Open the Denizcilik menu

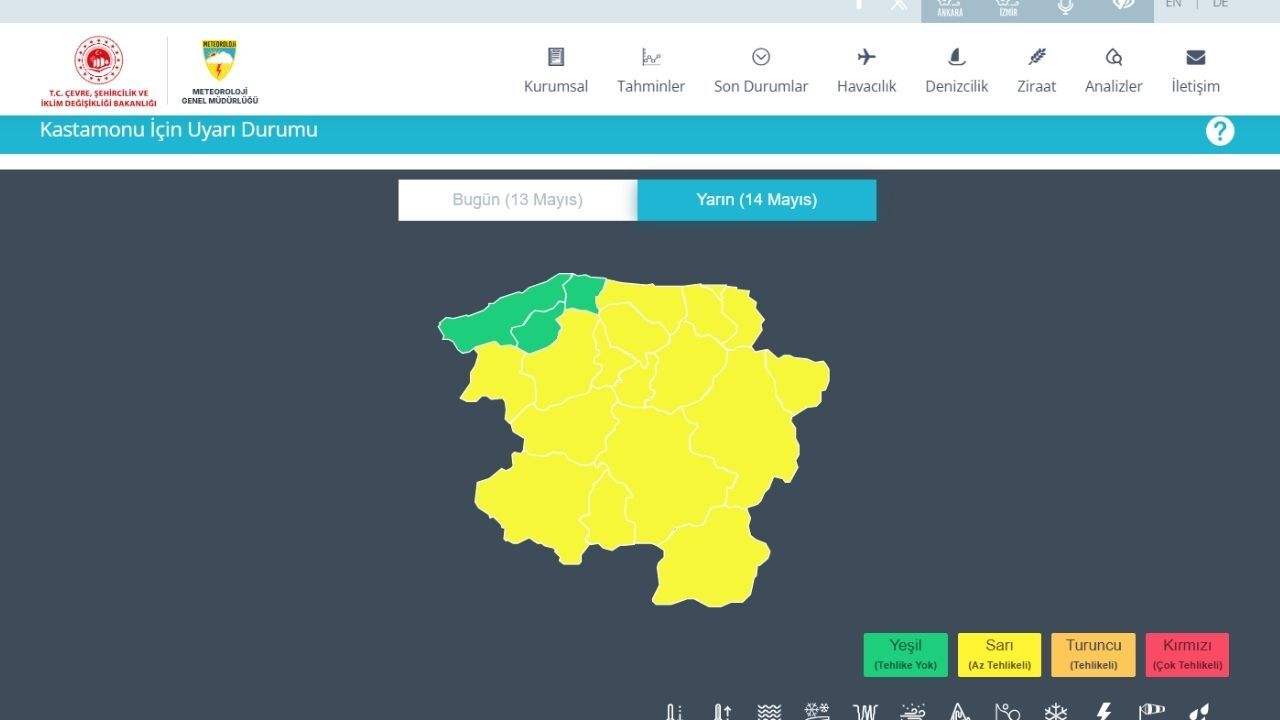click(x=957, y=71)
